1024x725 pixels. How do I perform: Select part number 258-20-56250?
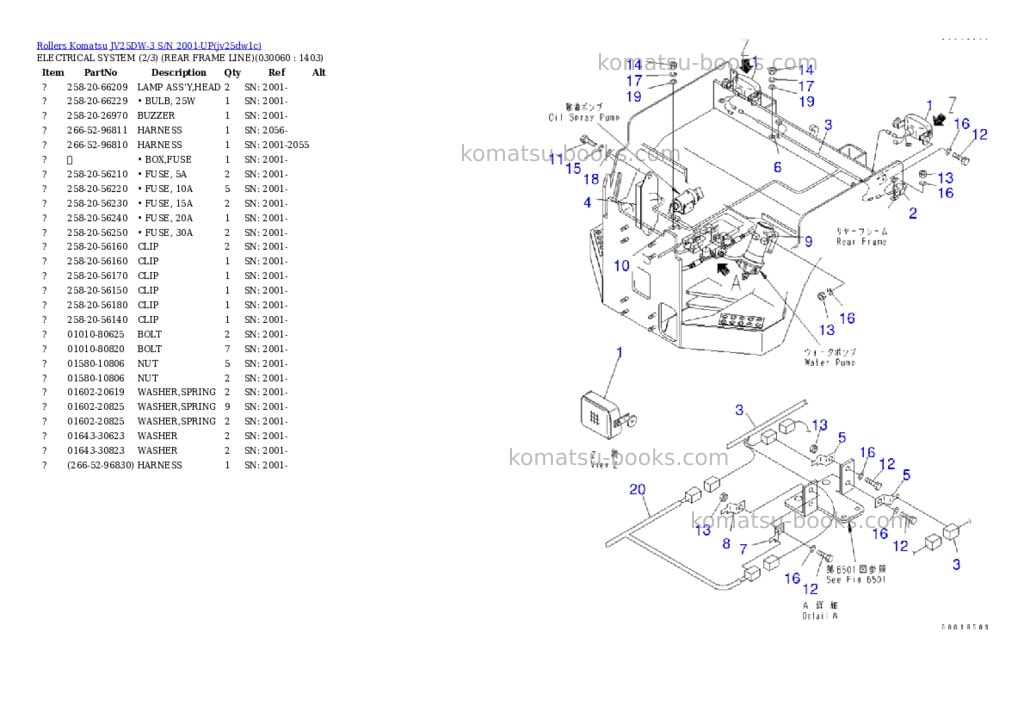pyautogui.click(x=97, y=233)
